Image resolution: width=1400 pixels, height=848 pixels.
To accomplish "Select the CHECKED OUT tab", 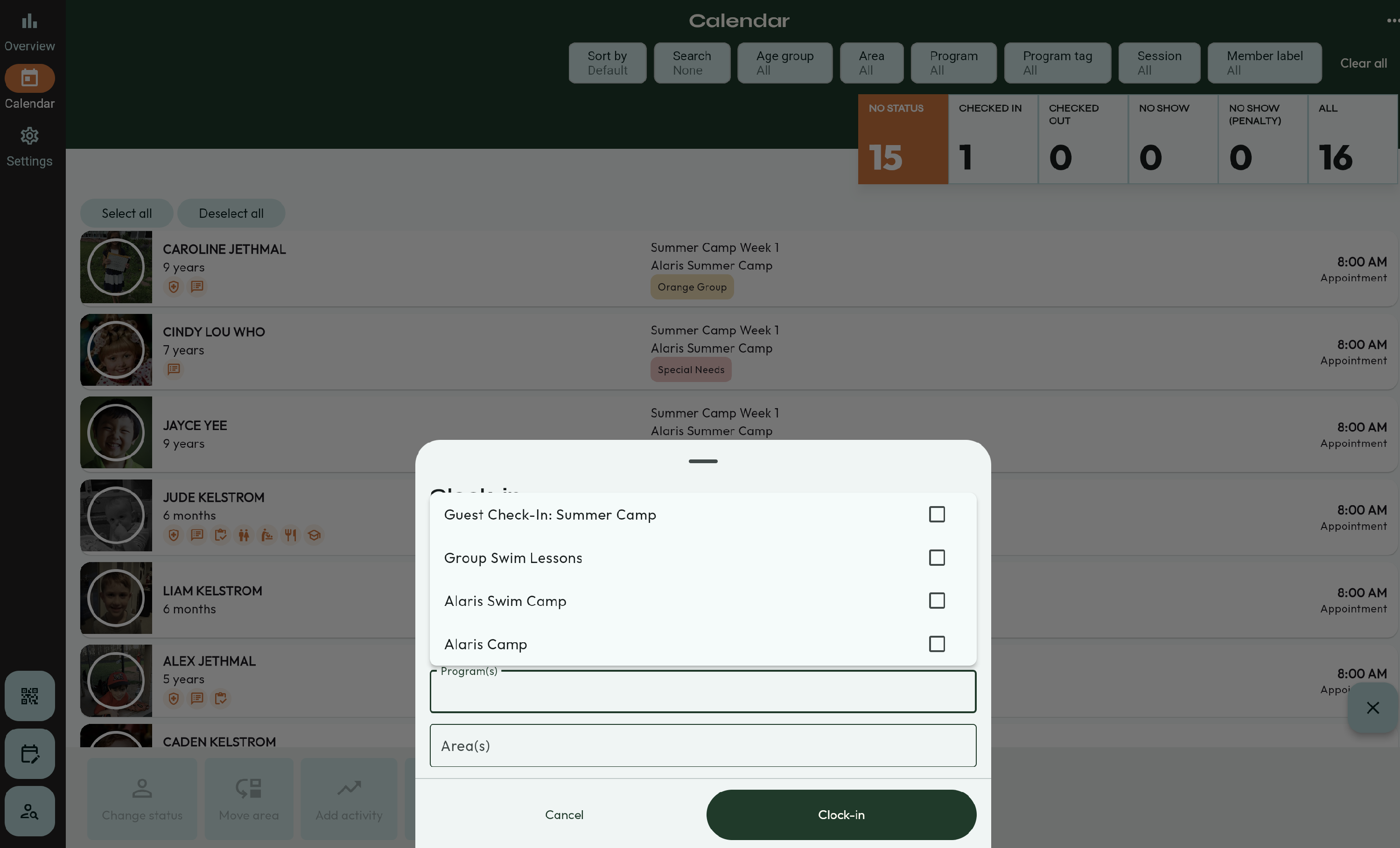I will [x=1083, y=139].
